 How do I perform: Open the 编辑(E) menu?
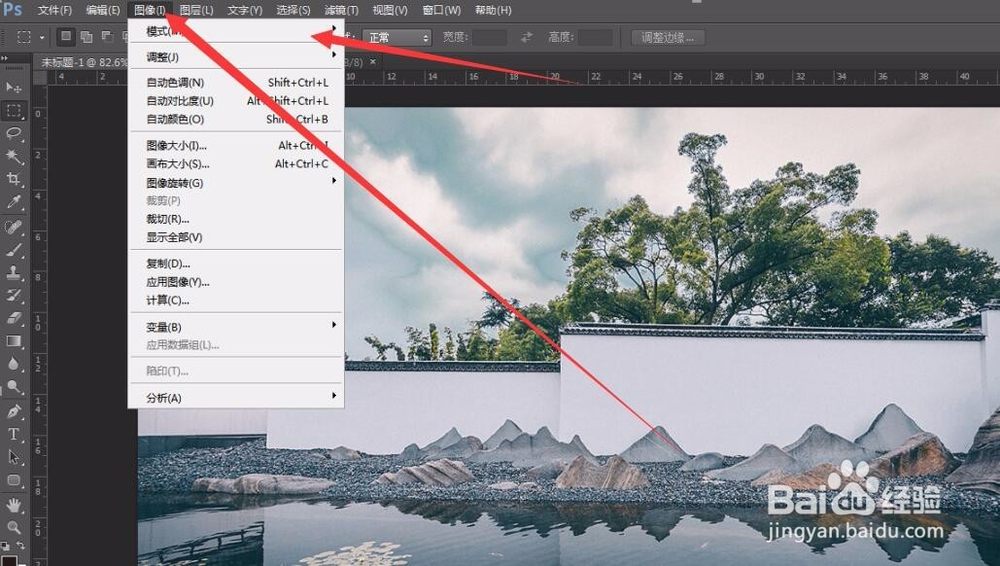[x=103, y=10]
